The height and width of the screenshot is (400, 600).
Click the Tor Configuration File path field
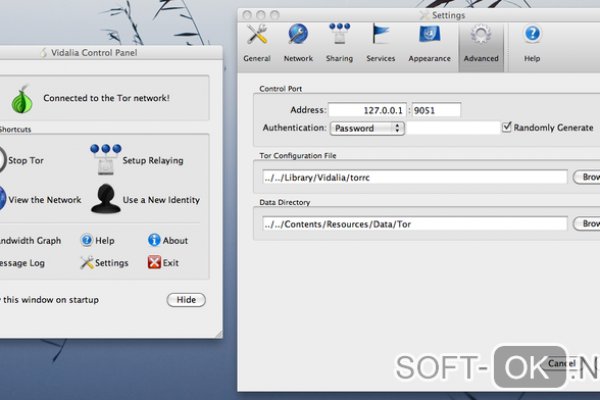pyautogui.click(x=413, y=177)
